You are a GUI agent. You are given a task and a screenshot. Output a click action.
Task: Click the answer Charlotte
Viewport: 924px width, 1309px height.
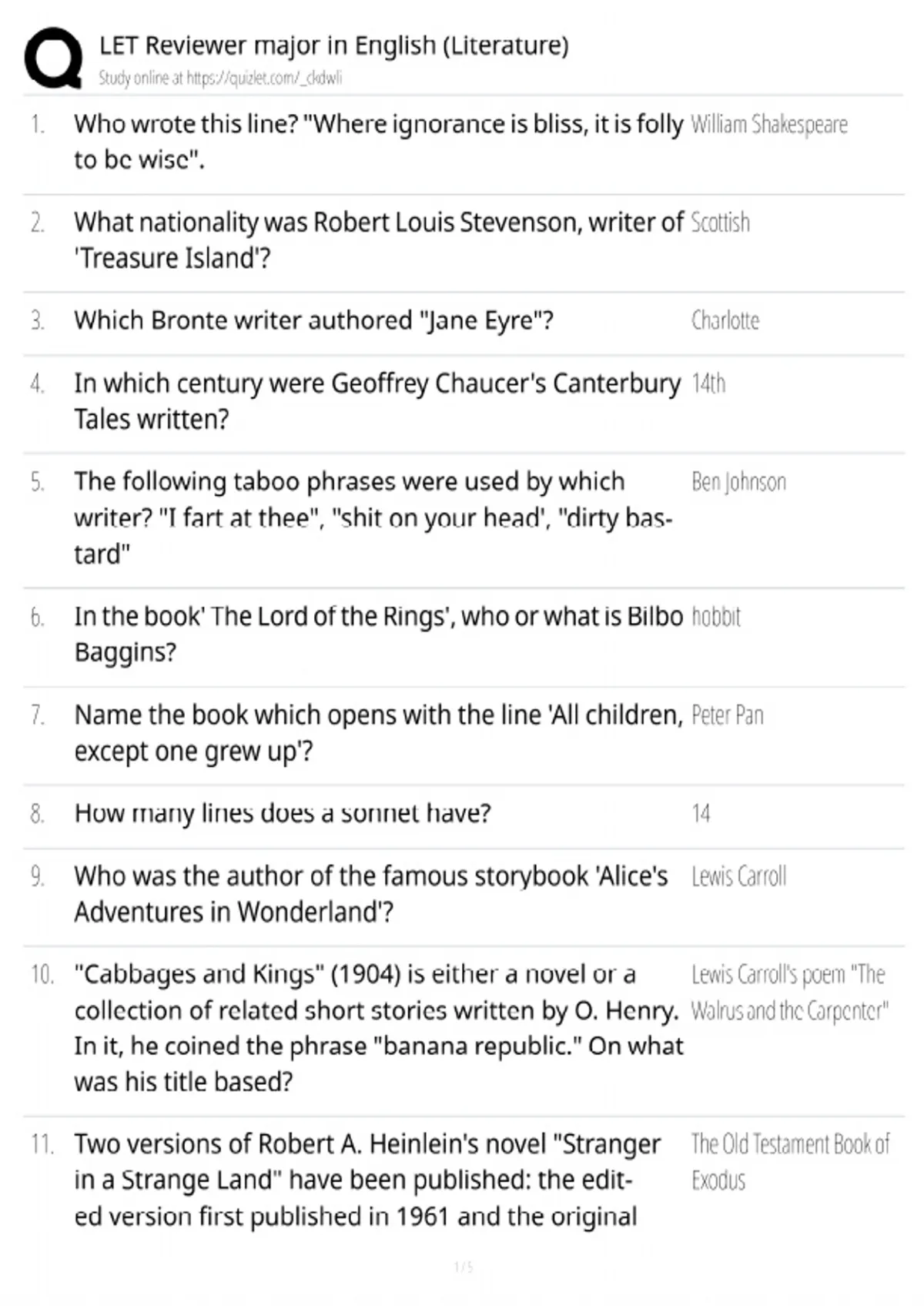pyautogui.click(x=725, y=320)
